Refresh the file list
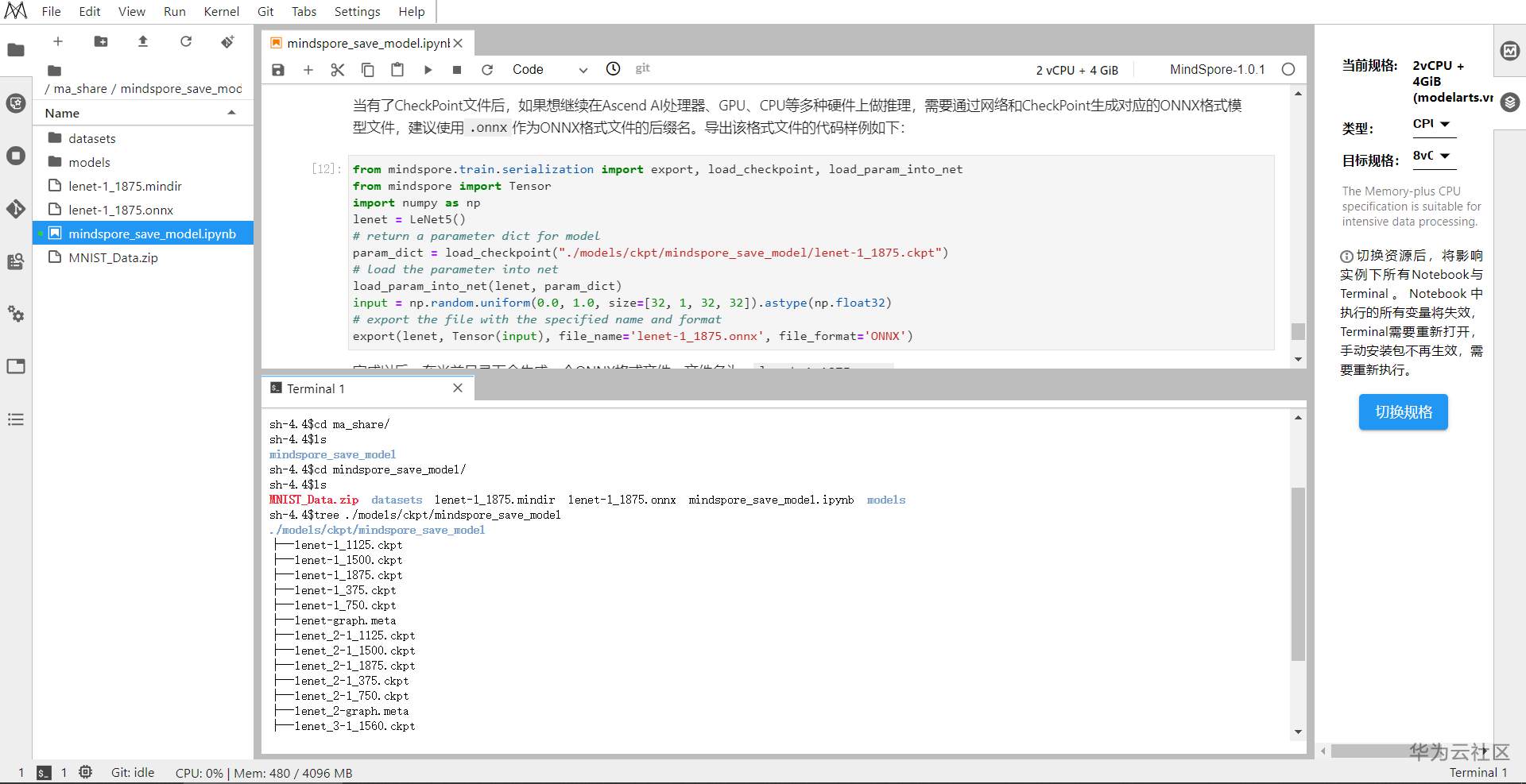1526x784 pixels. tap(186, 41)
